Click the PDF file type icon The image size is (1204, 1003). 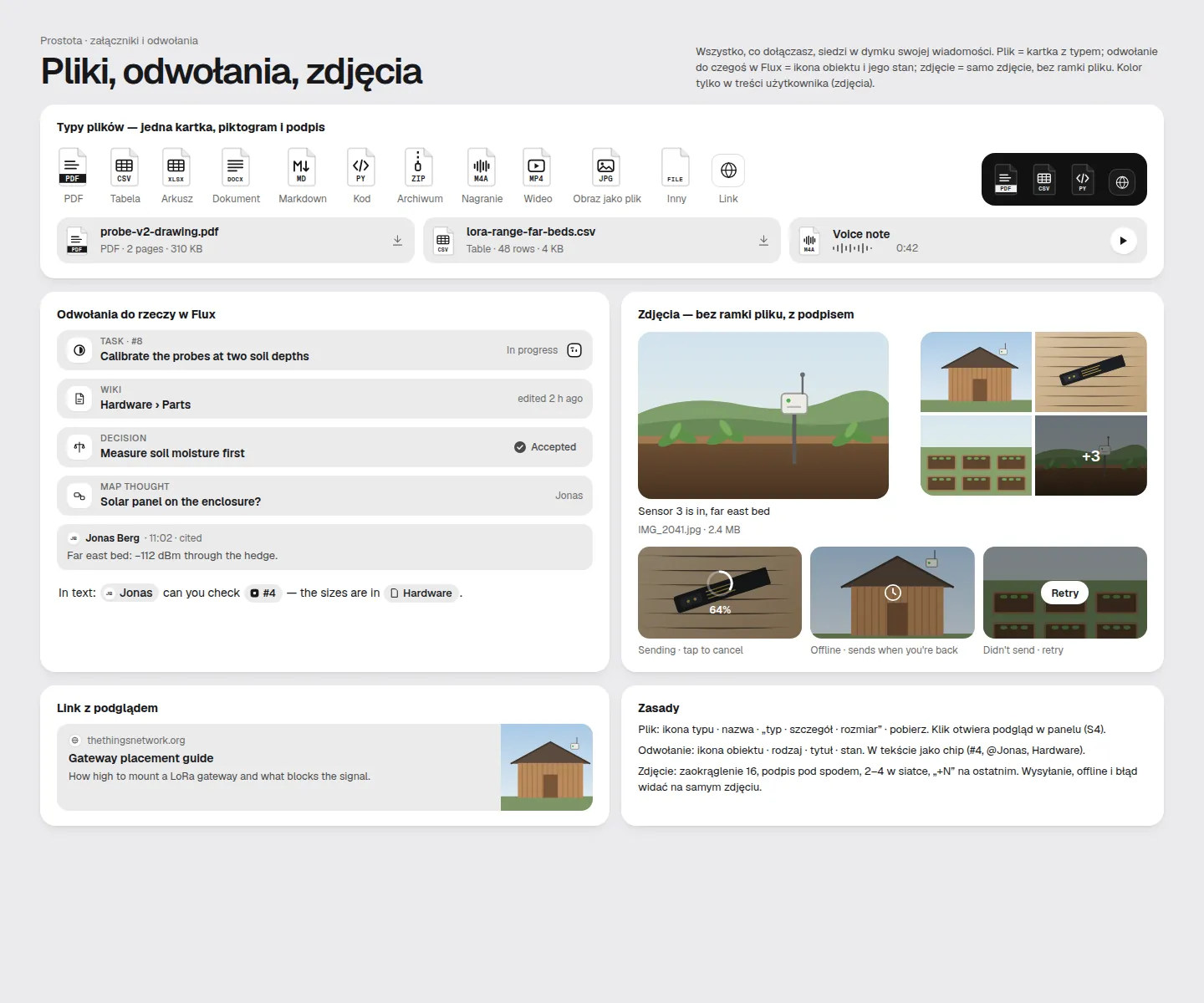pos(73,166)
